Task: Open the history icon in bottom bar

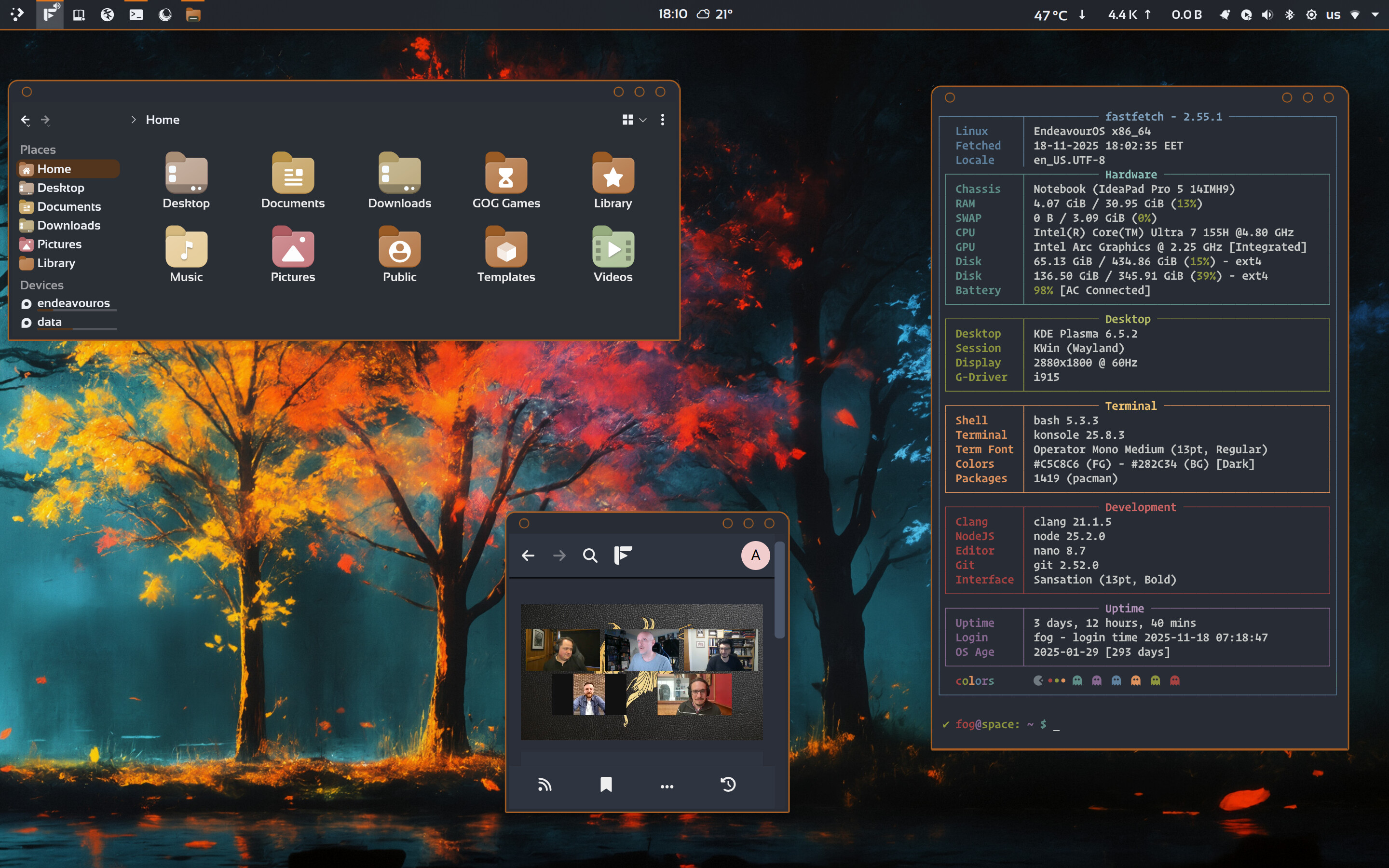Action: (728, 785)
